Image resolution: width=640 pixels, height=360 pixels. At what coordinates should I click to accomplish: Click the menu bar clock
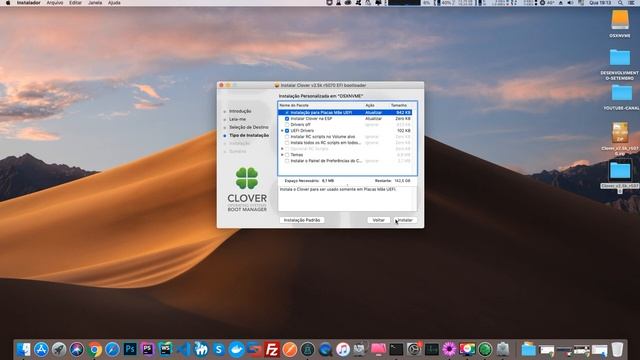click(x=600, y=3)
